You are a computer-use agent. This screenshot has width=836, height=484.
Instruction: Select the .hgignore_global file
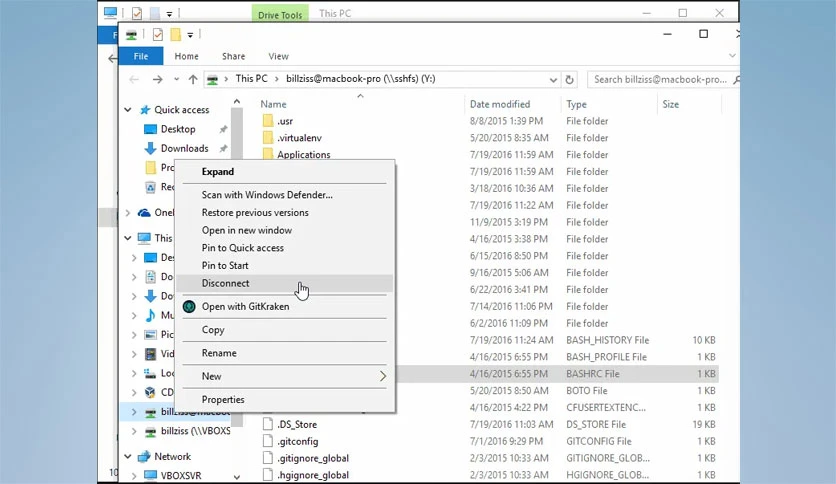313,475
